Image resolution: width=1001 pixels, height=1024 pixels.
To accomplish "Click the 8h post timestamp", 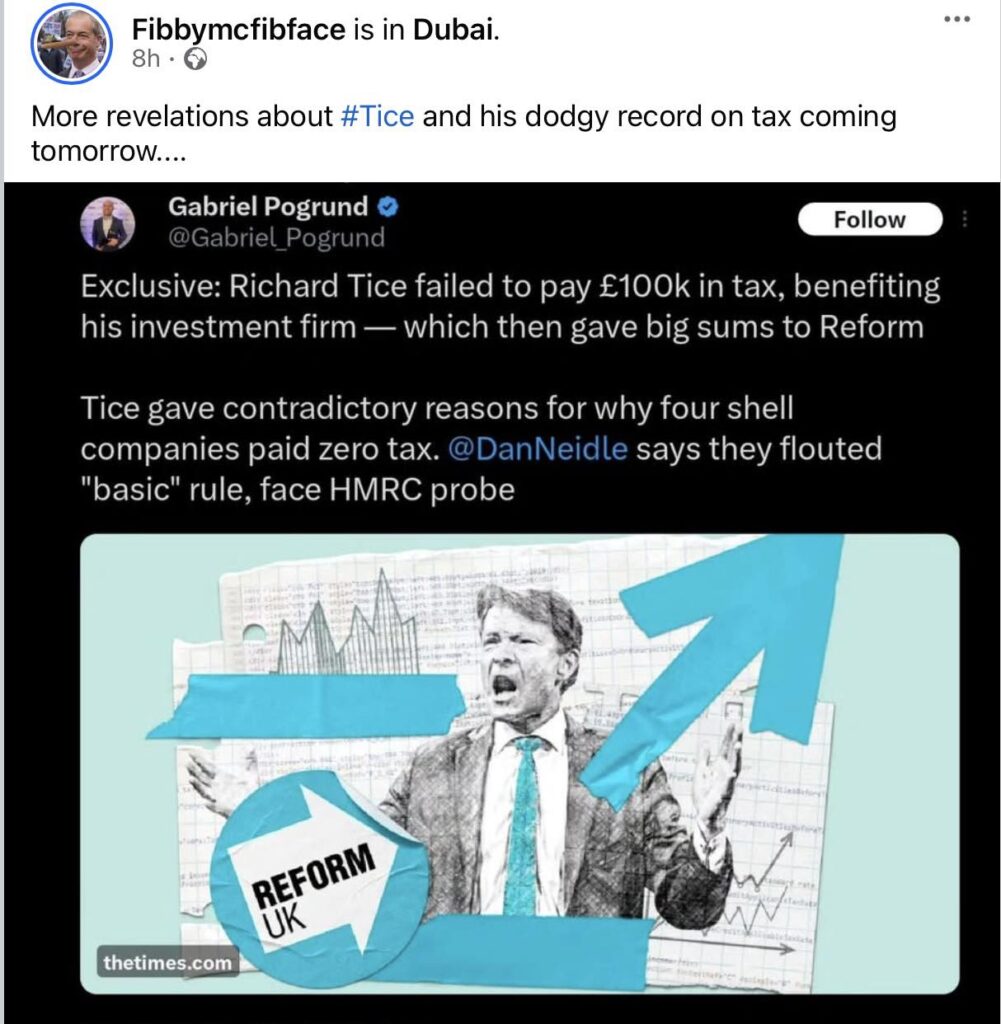I will [x=146, y=59].
